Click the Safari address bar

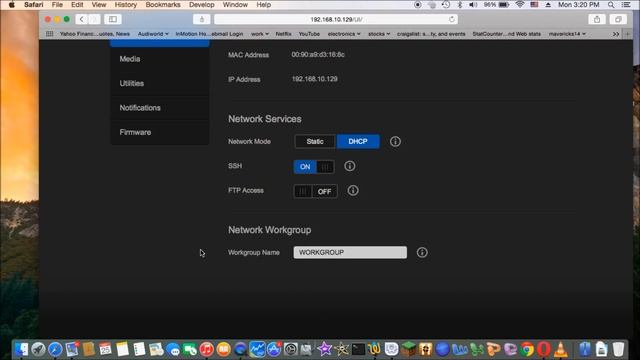(336, 19)
